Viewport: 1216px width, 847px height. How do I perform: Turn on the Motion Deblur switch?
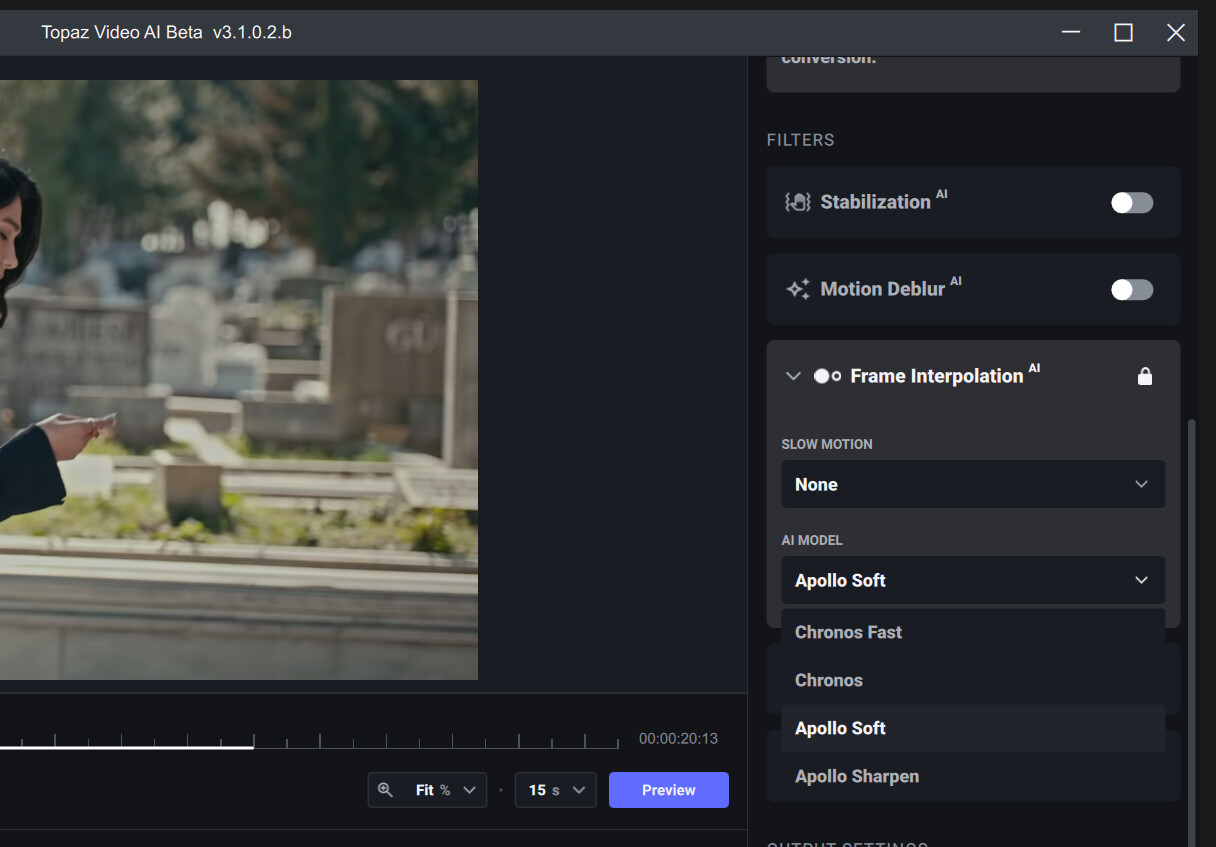[x=1131, y=290]
